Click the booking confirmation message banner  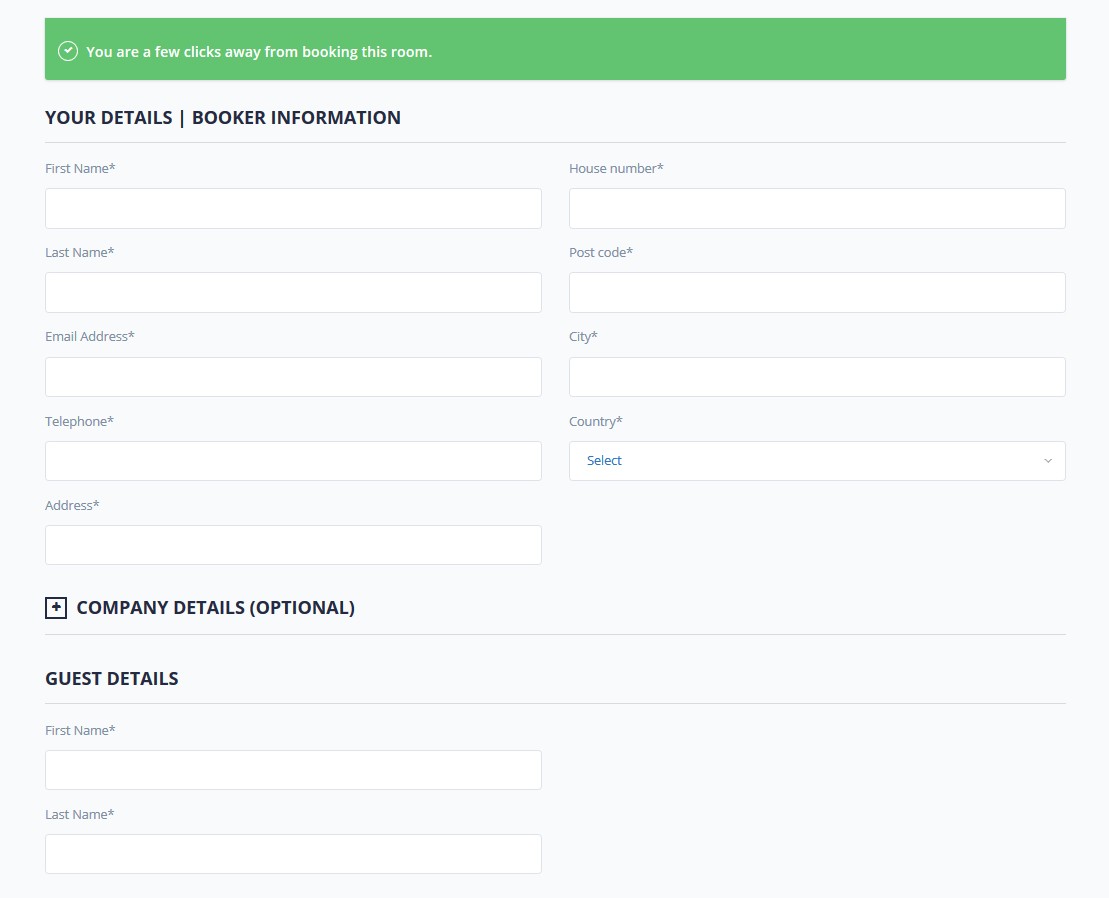[554, 46]
